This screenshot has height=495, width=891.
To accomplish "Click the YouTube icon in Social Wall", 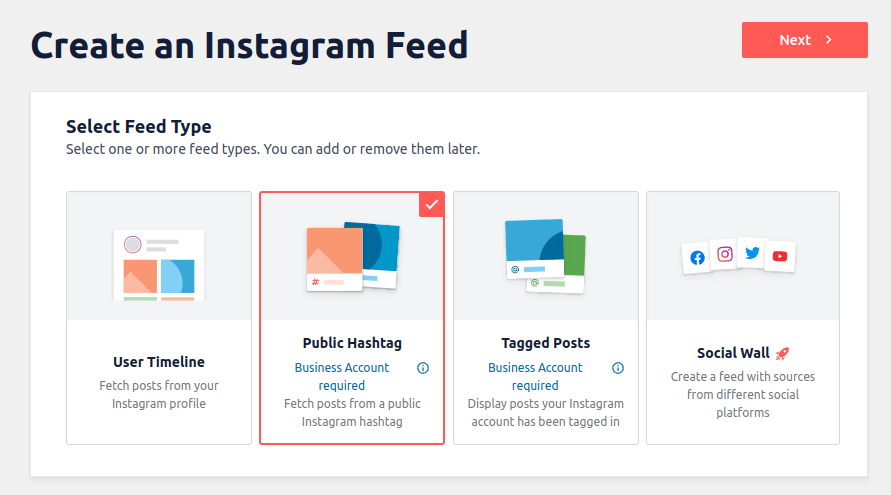I will tap(780, 256).
